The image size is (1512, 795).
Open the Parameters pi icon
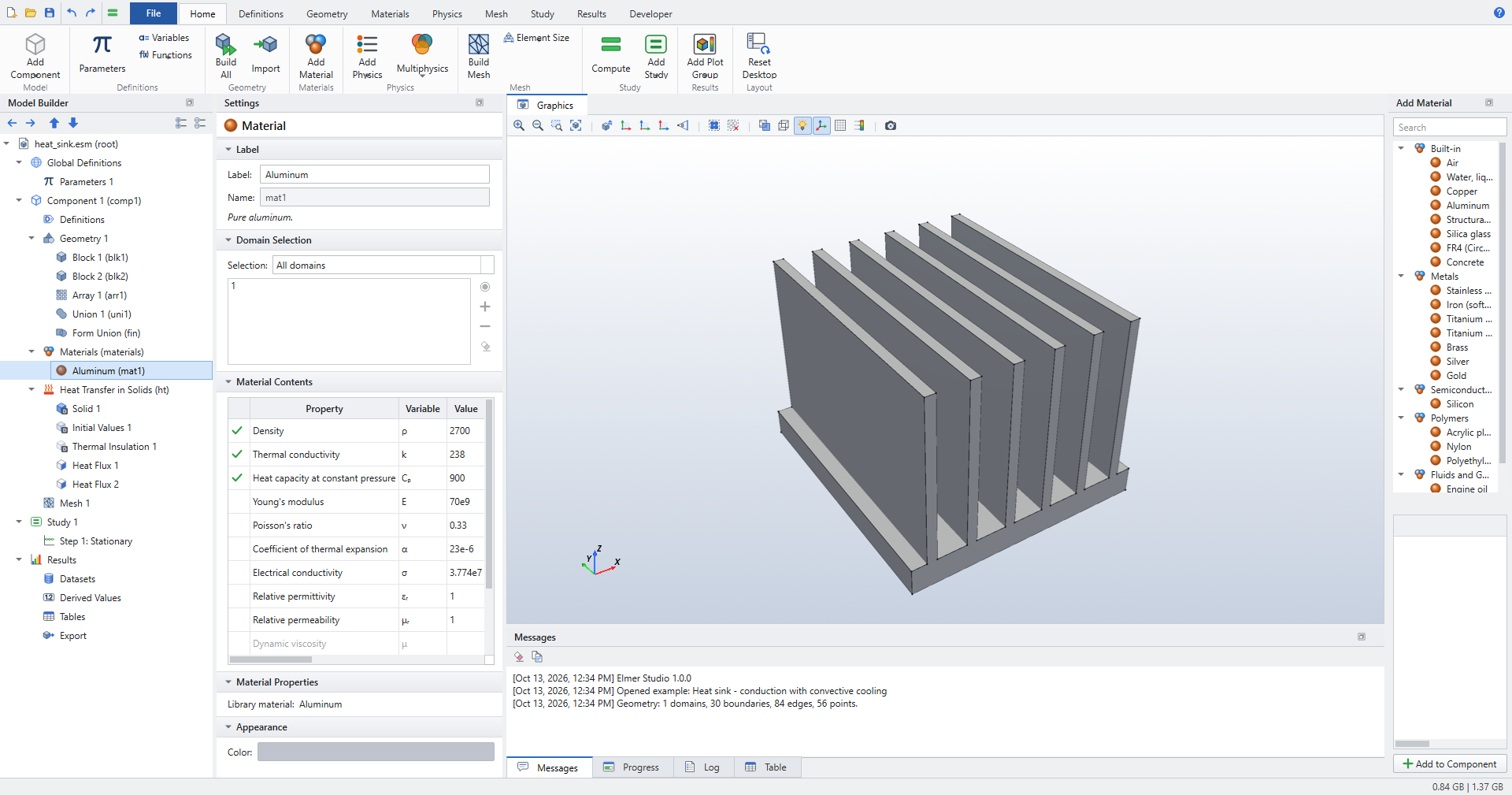coord(102,54)
